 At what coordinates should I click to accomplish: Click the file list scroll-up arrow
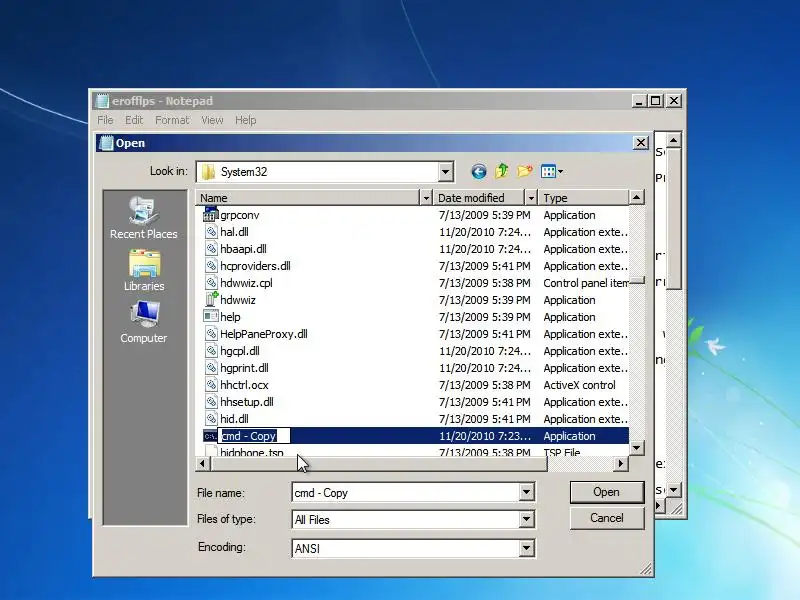click(x=637, y=197)
